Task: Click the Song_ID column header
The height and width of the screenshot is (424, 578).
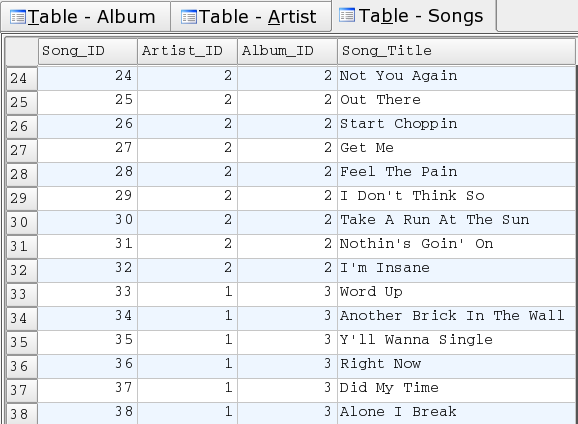Action: (88, 51)
